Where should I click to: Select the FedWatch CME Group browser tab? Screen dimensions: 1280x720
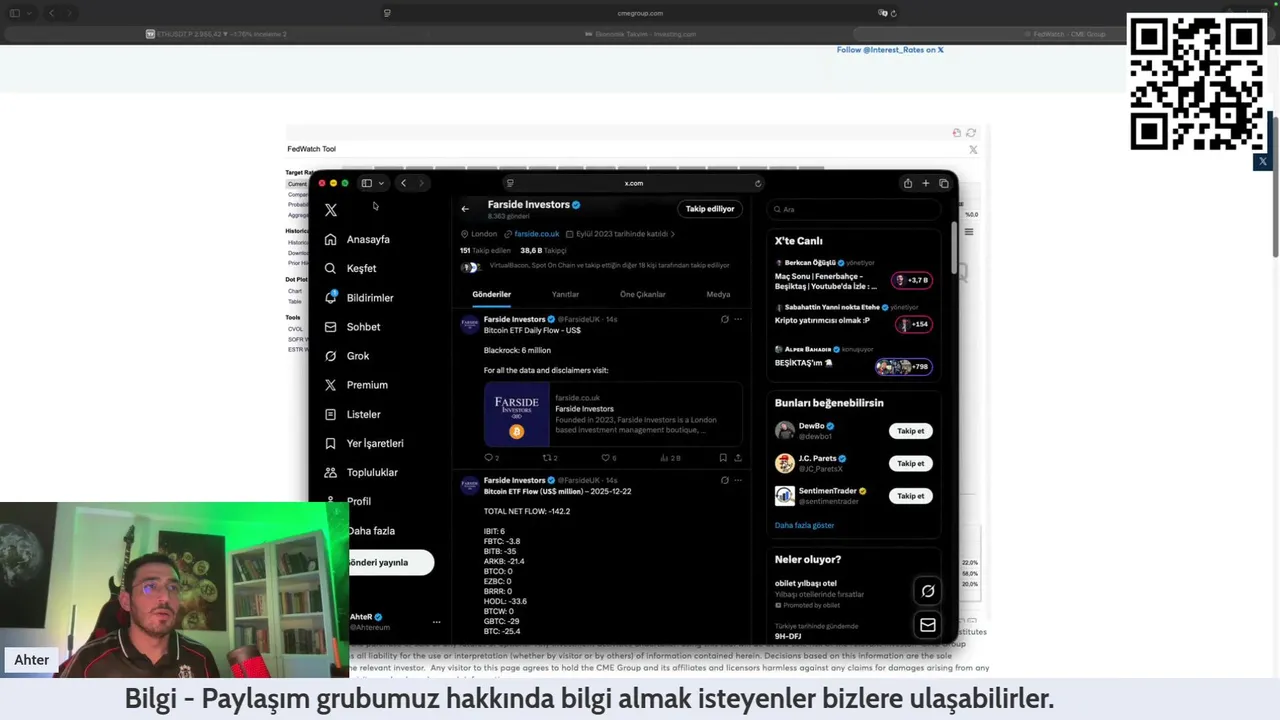click(1063, 34)
